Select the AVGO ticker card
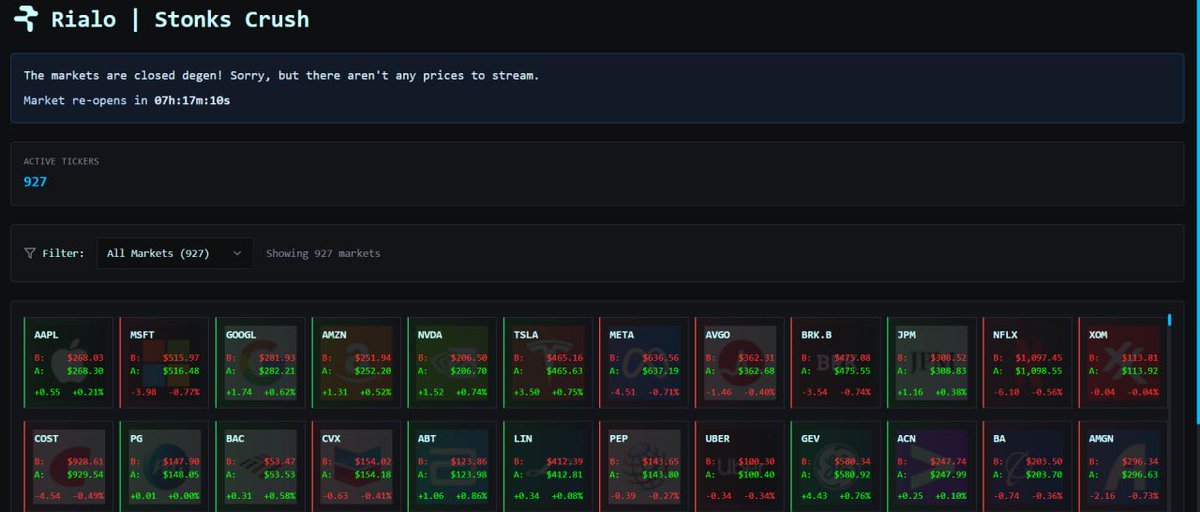Screen dimensions: 1200x512 pyautogui.click(x=738, y=362)
